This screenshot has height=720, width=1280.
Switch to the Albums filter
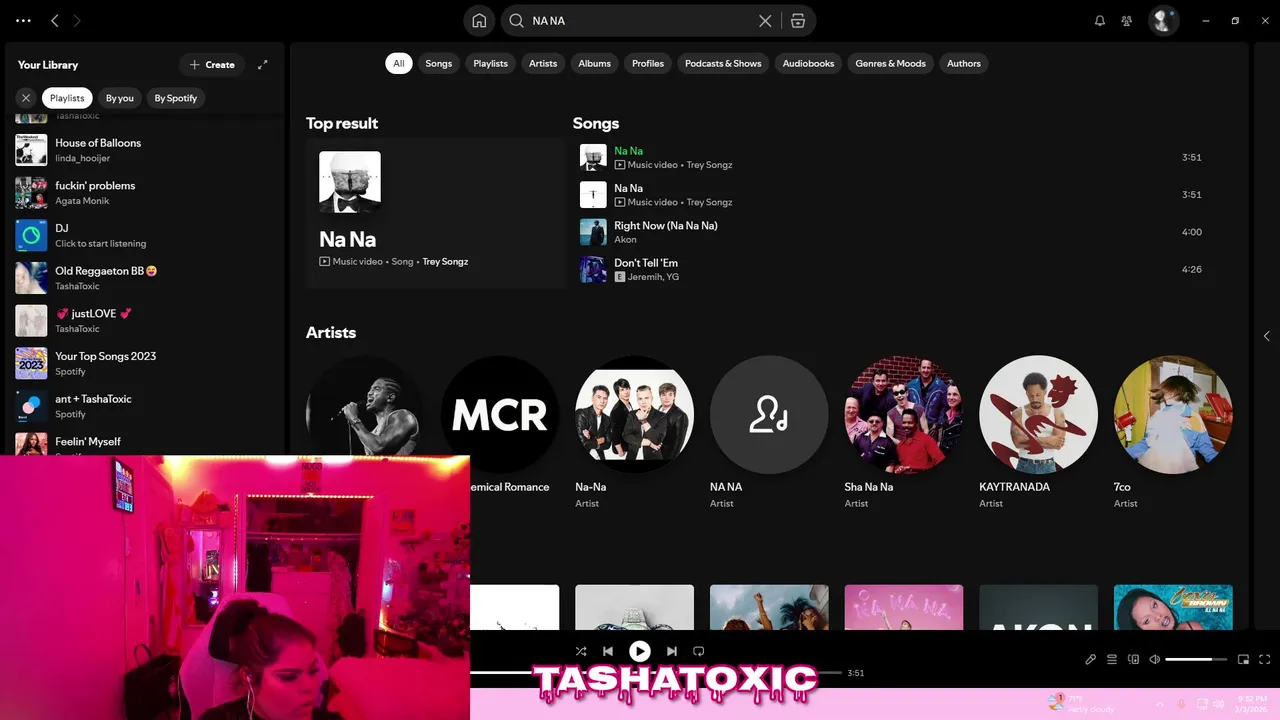(595, 63)
